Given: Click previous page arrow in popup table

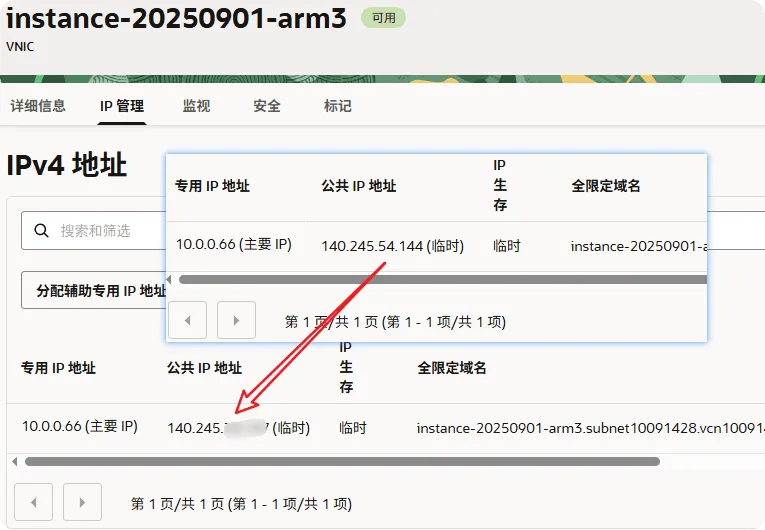Looking at the screenshot, I should tap(187, 320).
